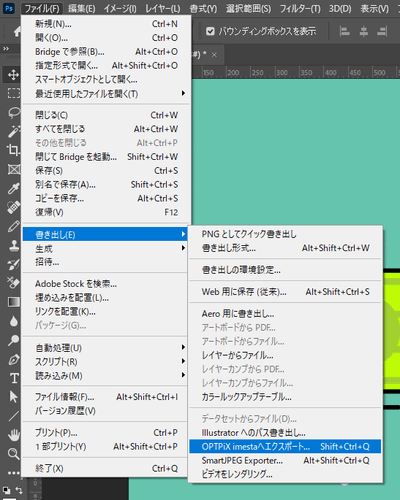The height and width of the screenshot is (500, 400).
Task: Expand the スクリプト(R) submenu
Action: point(183,361)
